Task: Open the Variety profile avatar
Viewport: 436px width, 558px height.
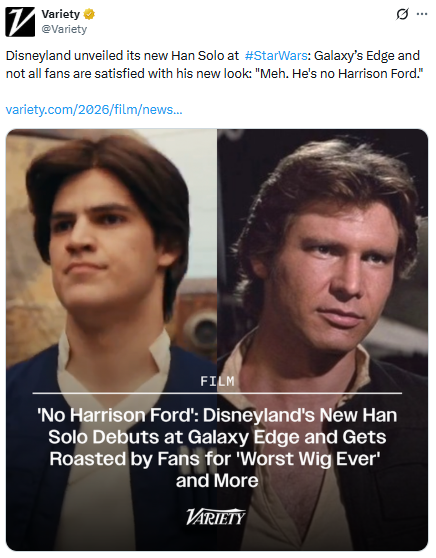Action: click(20, 22)
